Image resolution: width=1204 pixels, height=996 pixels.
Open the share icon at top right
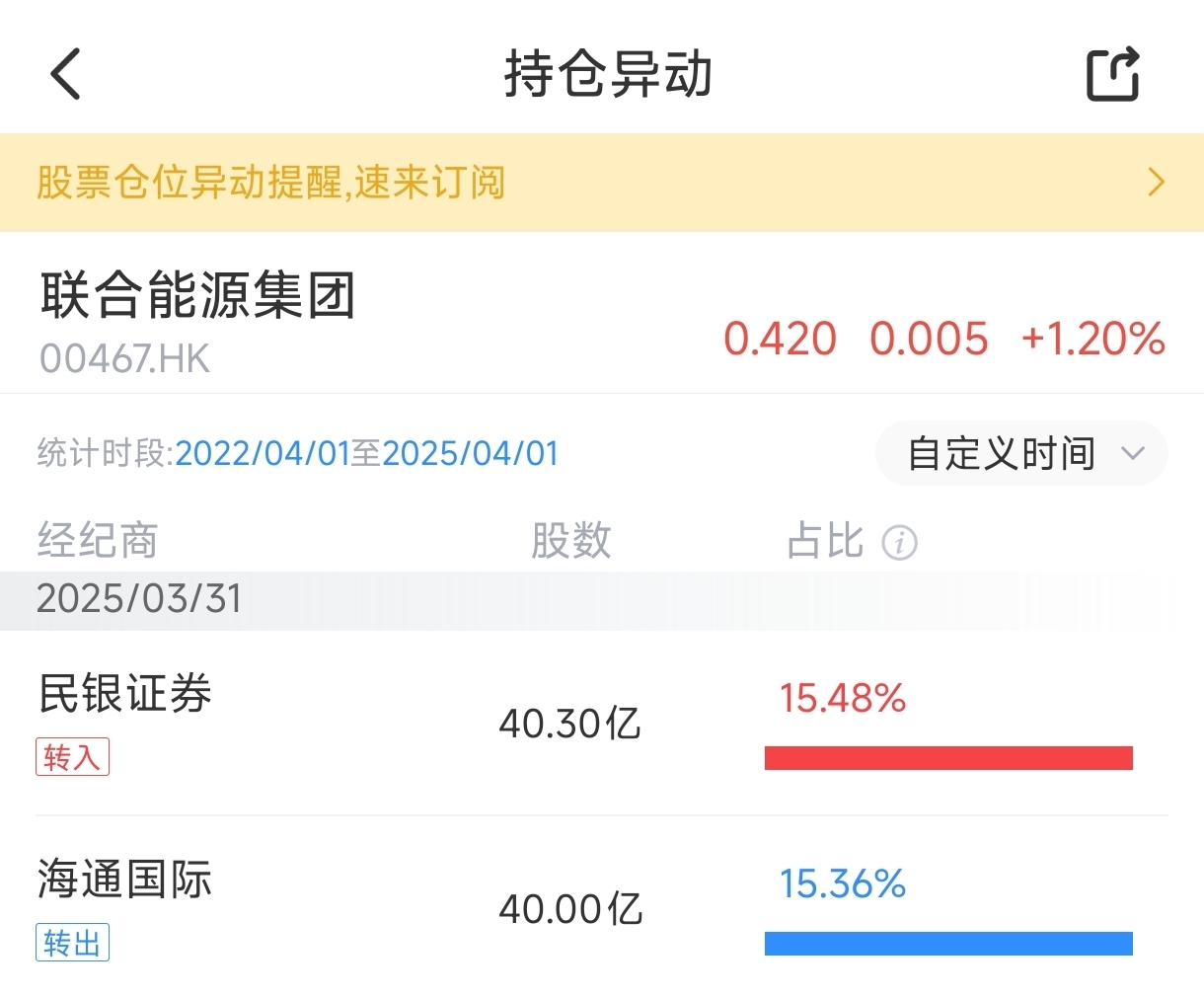(1113, 74)
